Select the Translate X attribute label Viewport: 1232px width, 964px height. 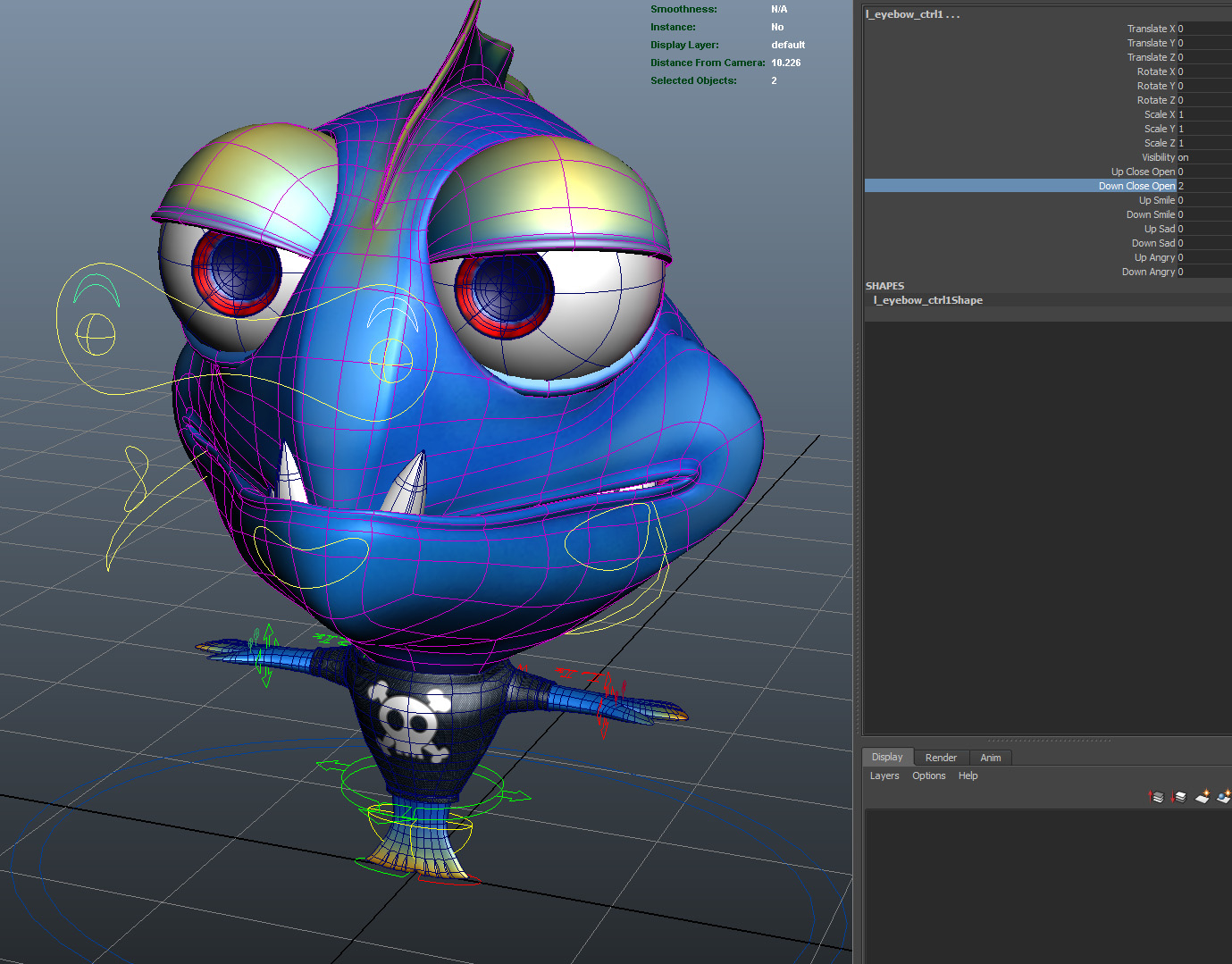click(1151, 29)
